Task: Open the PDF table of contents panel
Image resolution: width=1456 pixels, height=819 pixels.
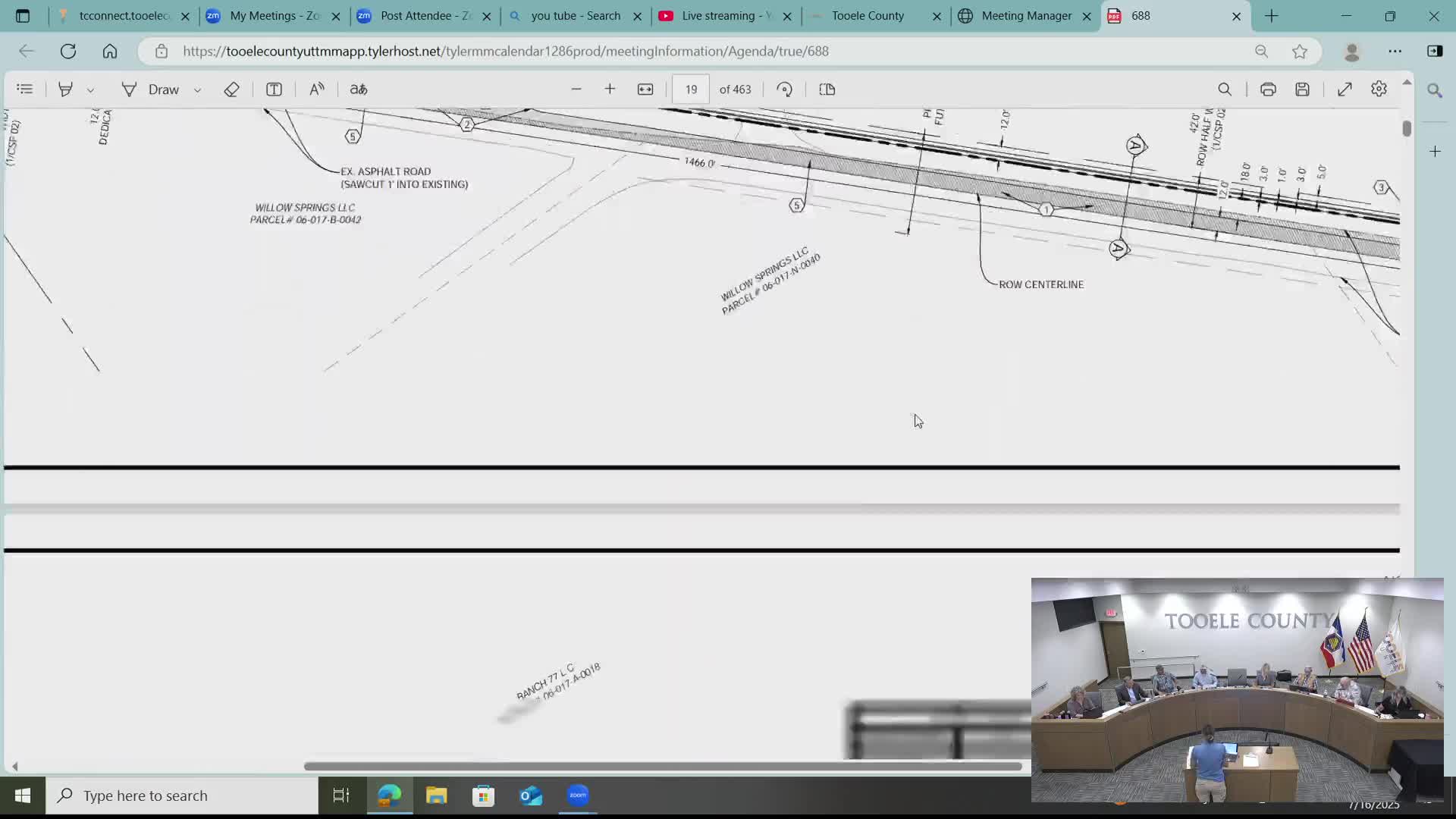Action: tap(25, 89)
